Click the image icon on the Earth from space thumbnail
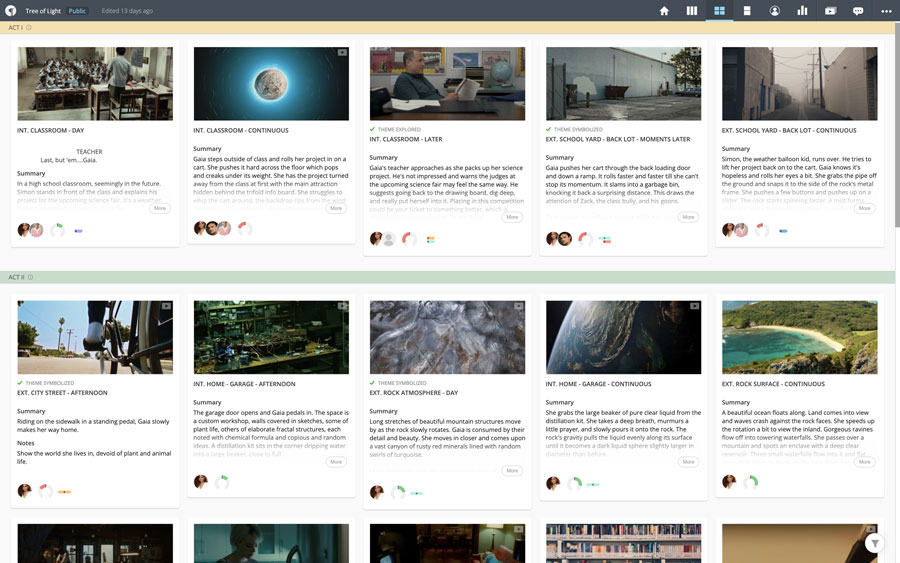900x563 pixels. [695, 306]
